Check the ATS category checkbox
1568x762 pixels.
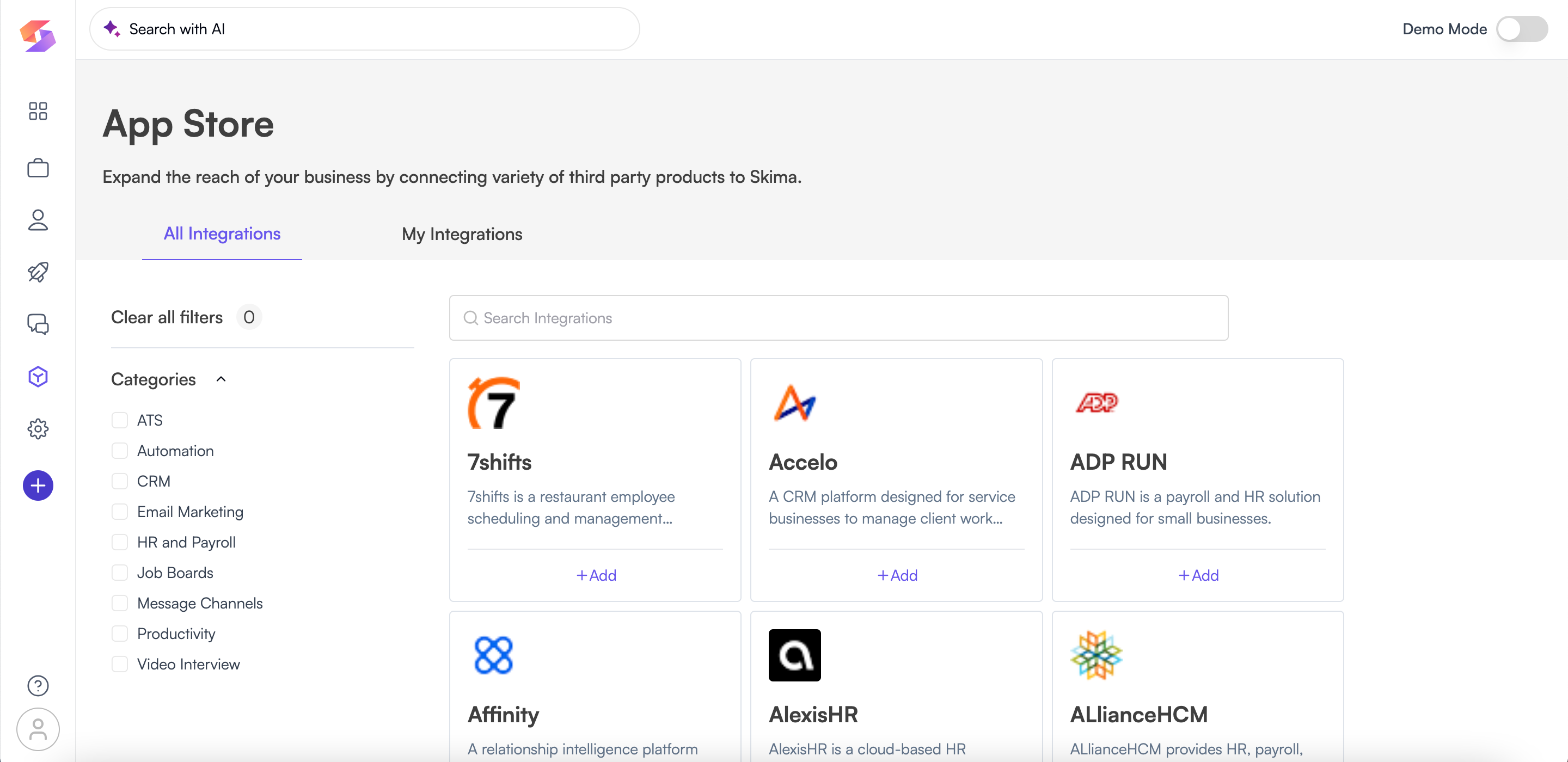[x=120, y=420]
